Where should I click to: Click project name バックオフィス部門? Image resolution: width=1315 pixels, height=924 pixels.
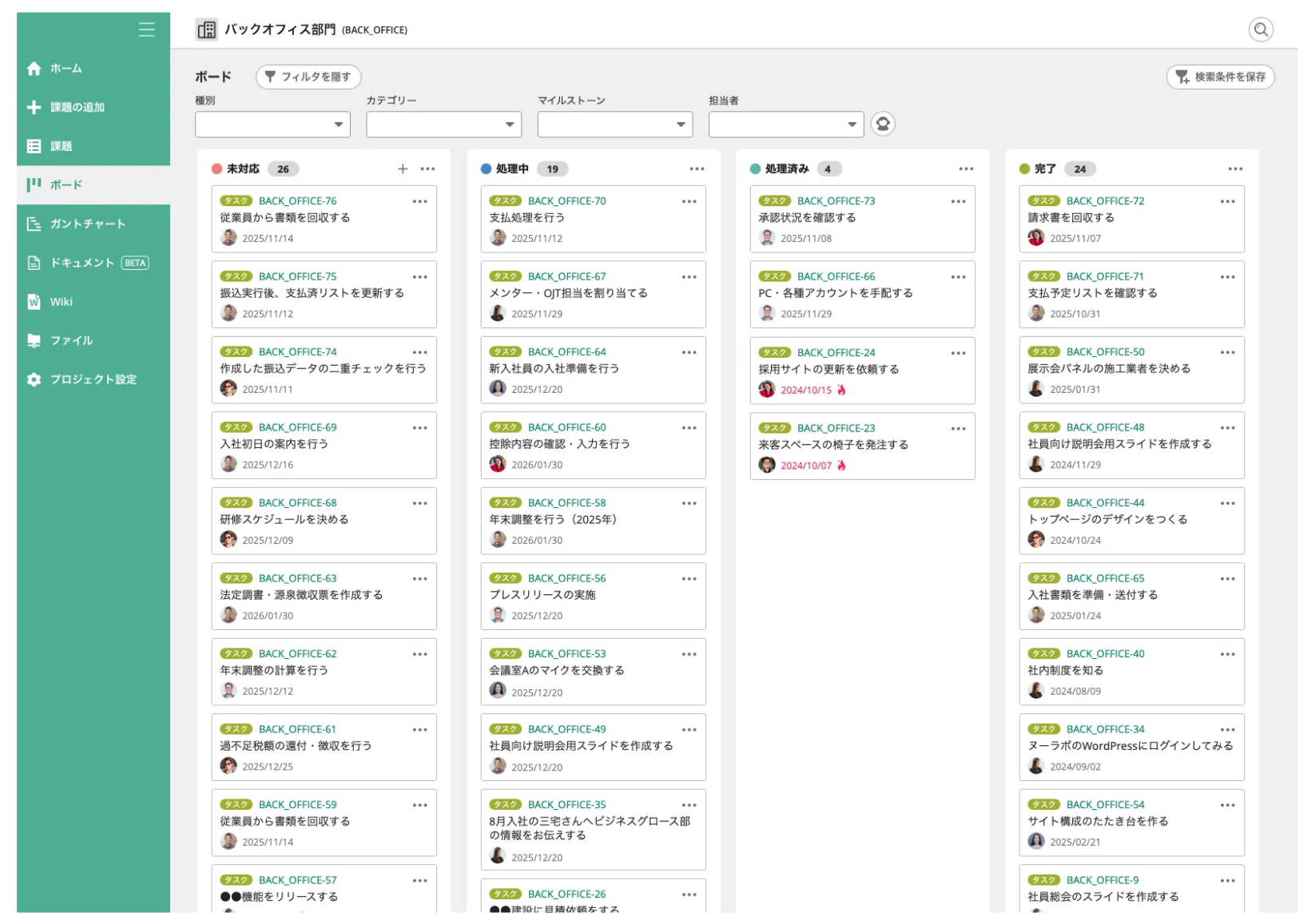click(x=280, y=30)
